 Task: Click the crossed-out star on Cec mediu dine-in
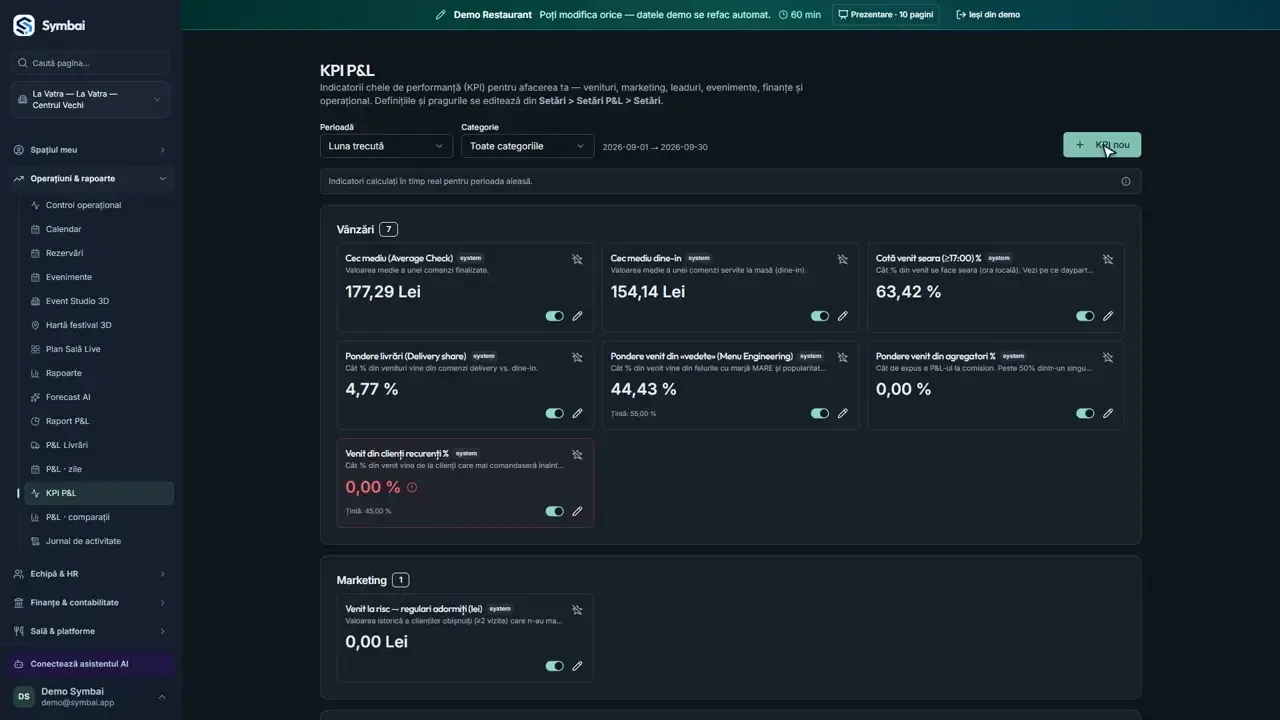coord(843,259)
